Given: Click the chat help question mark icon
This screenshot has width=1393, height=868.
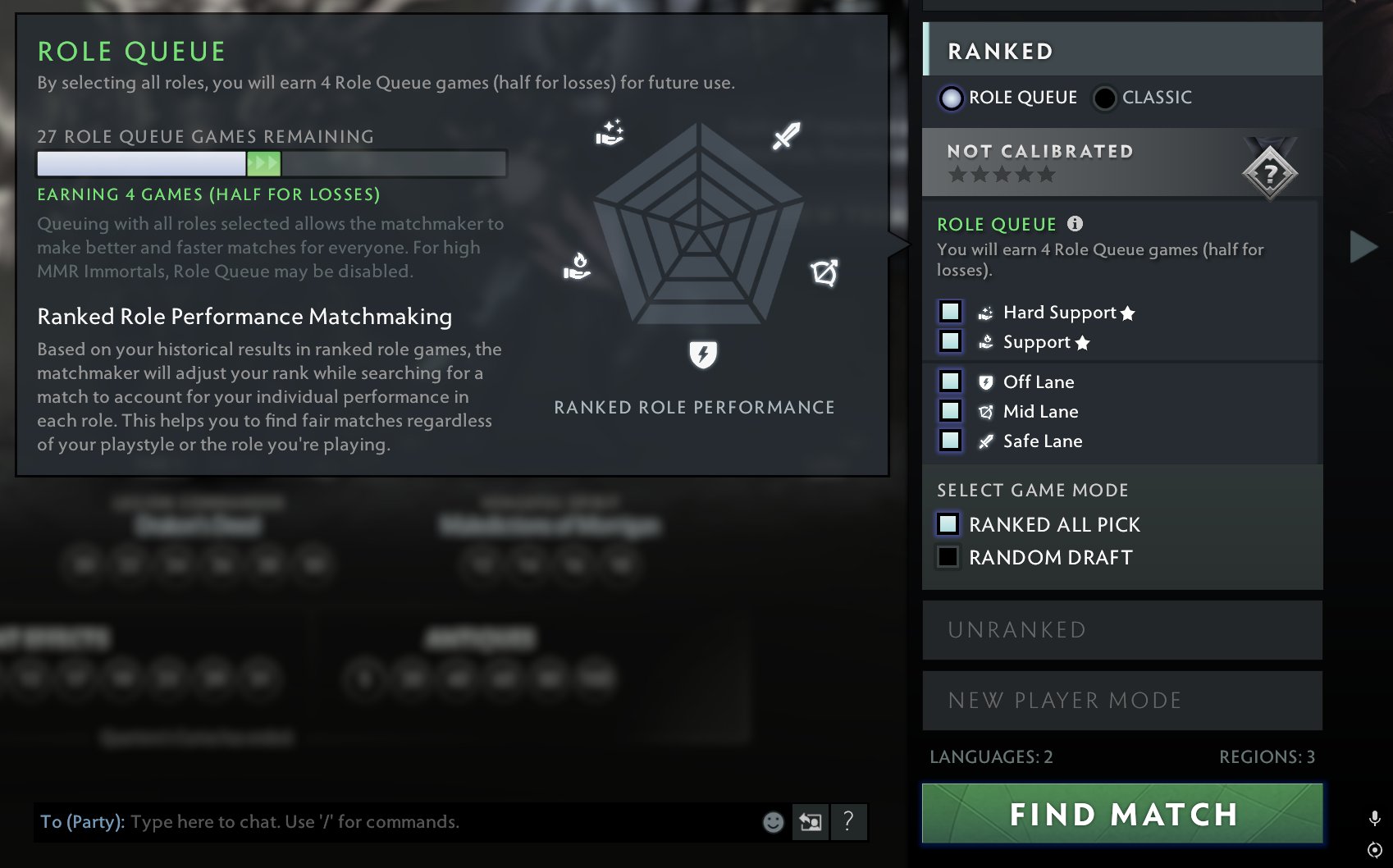Looking at the screenshot, I should (x=849, y=821).
